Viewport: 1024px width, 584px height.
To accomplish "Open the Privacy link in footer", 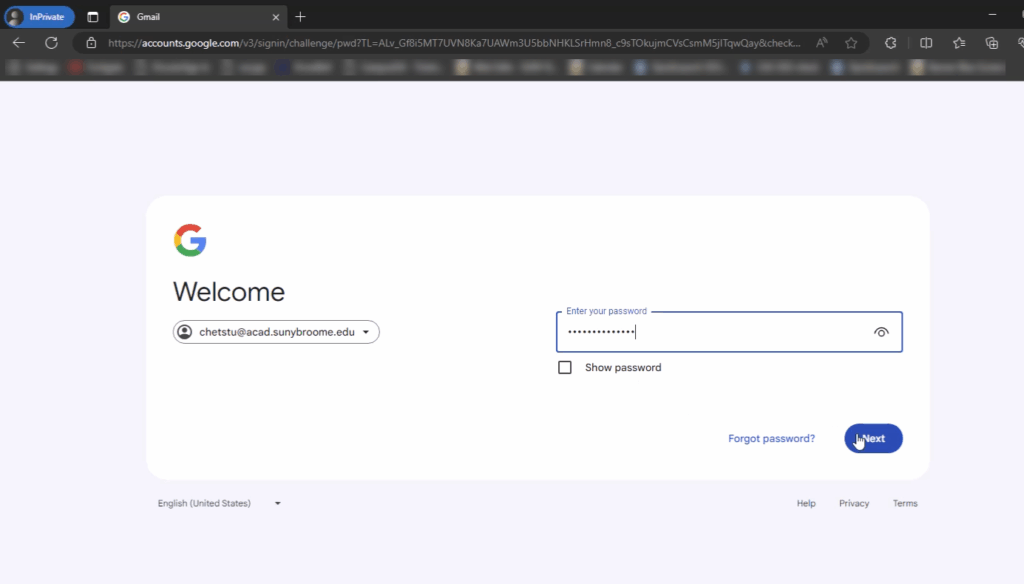I will [x=854, y=504].
